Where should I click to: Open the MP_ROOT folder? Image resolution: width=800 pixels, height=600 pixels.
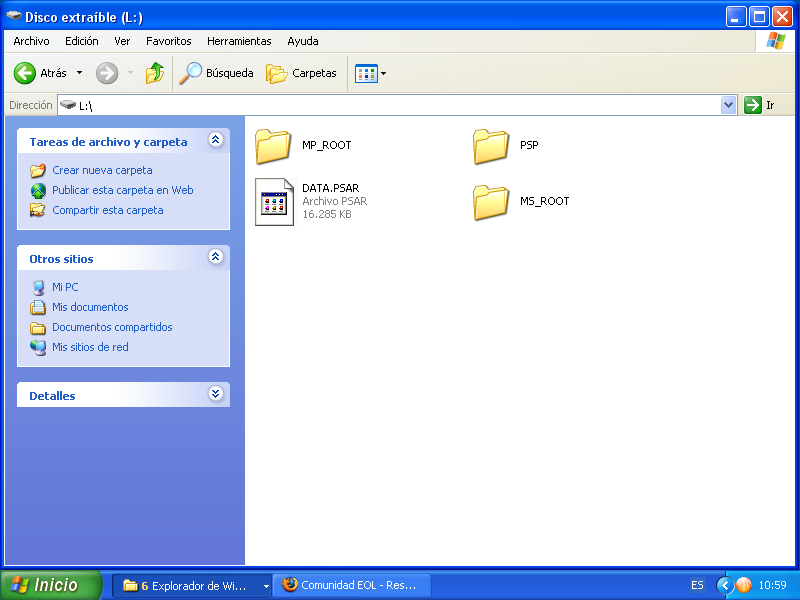pyautogui.click(x=273, y=146)
